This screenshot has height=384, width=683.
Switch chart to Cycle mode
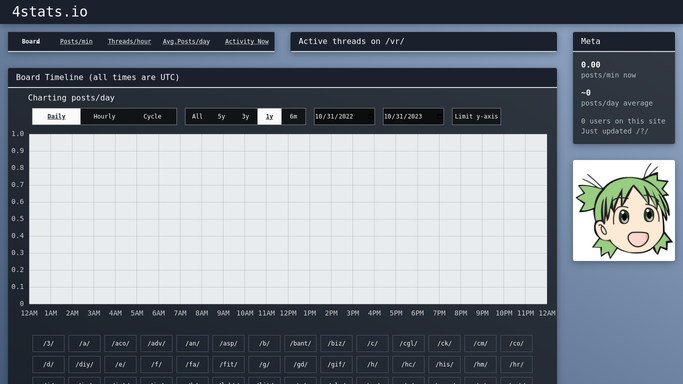click(x=152, y=116)
